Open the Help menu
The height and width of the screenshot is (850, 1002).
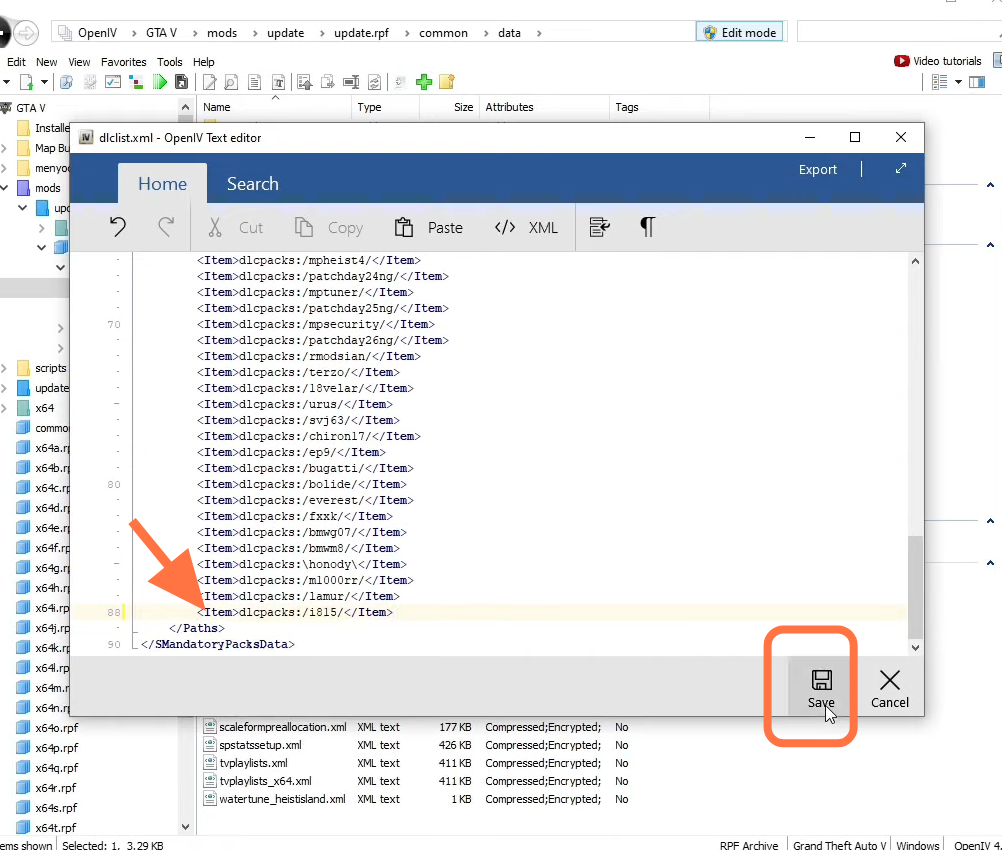coord(203,62)
